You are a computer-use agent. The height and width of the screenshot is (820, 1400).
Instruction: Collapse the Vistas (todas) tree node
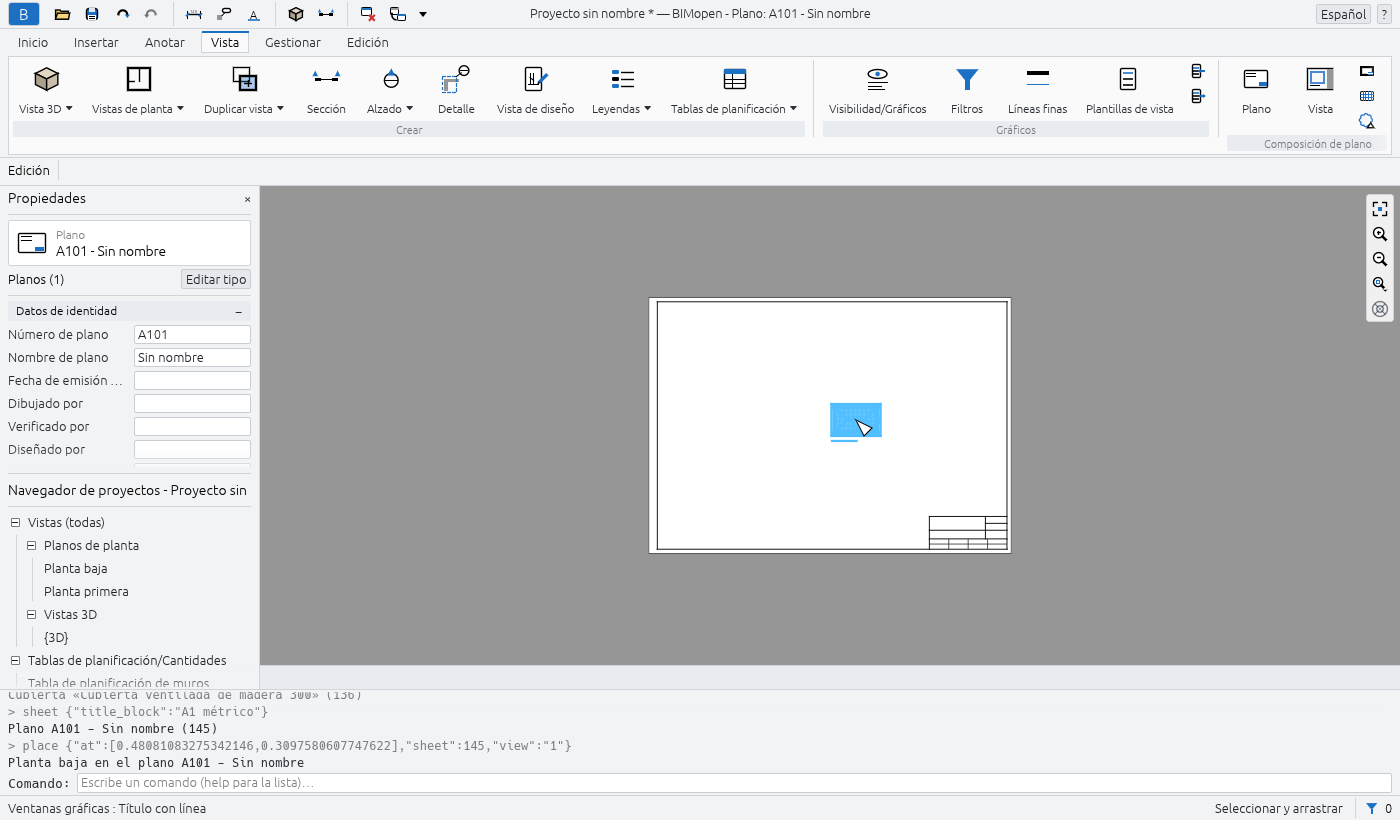tap(15, 522)
